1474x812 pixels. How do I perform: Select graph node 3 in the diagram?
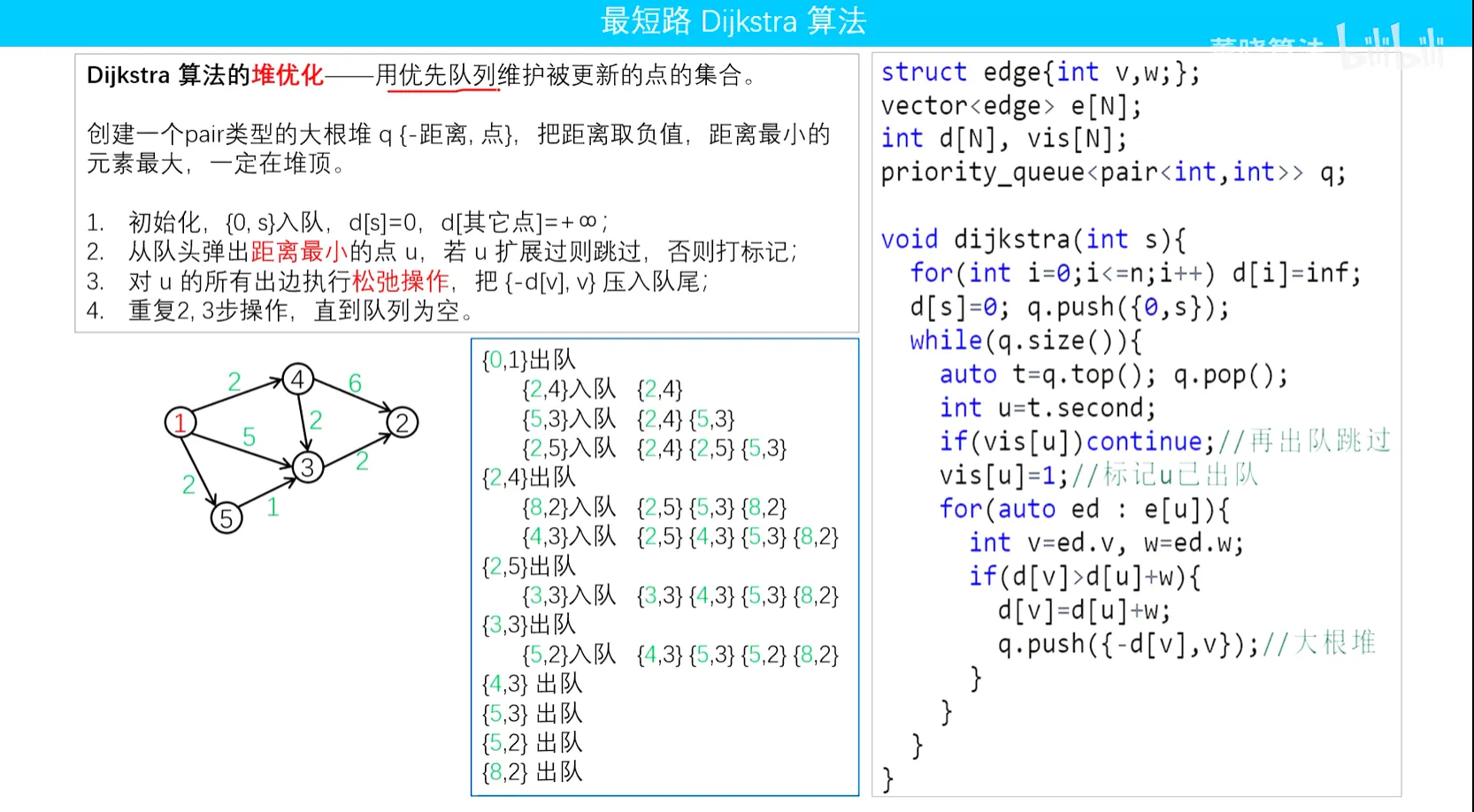point(307,468)
